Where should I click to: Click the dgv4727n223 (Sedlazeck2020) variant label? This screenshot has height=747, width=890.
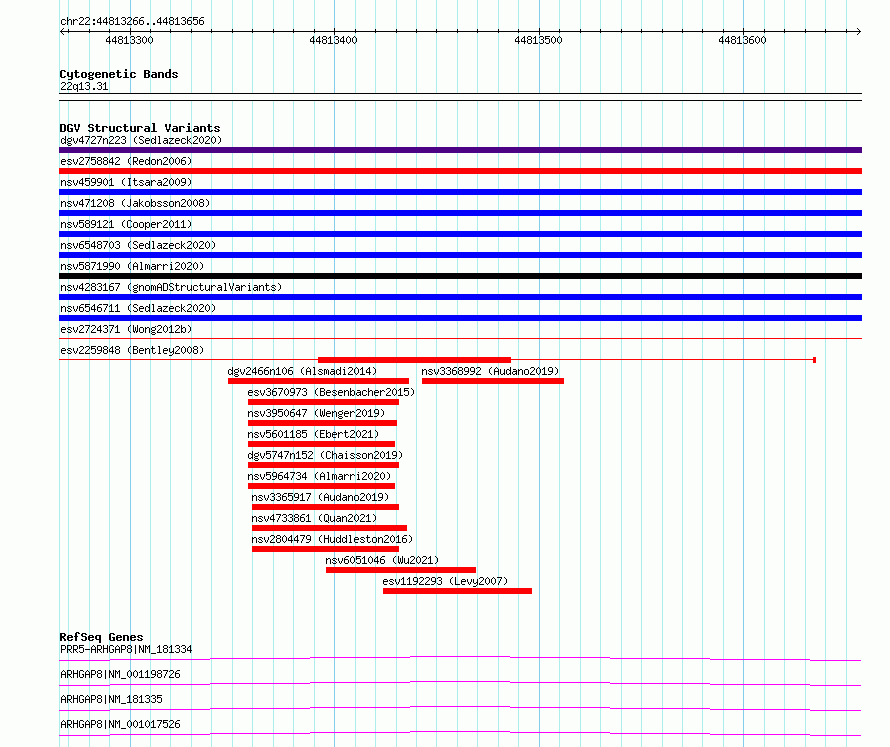point(141,140)
